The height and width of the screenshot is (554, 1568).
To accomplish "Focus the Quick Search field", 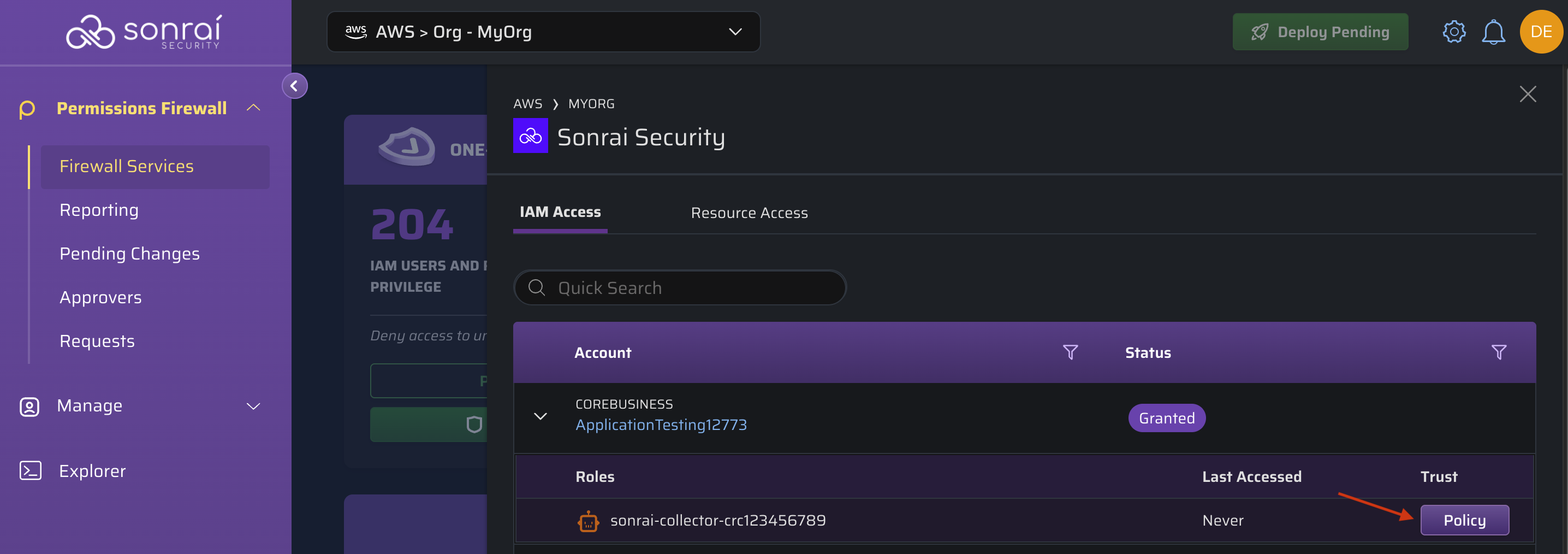I will [680, 288].
